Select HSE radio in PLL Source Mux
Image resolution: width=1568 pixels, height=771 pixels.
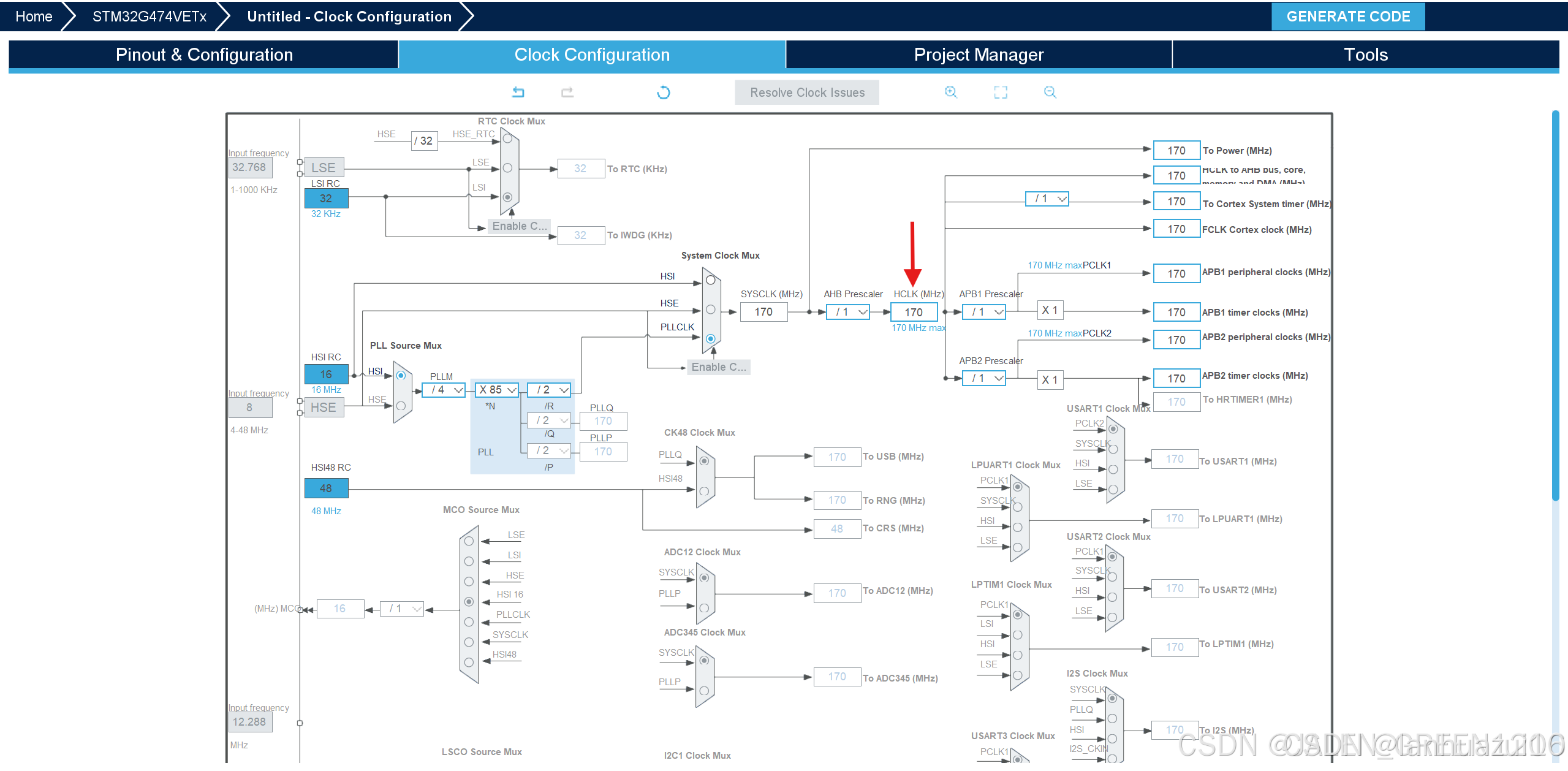[401, 406]
